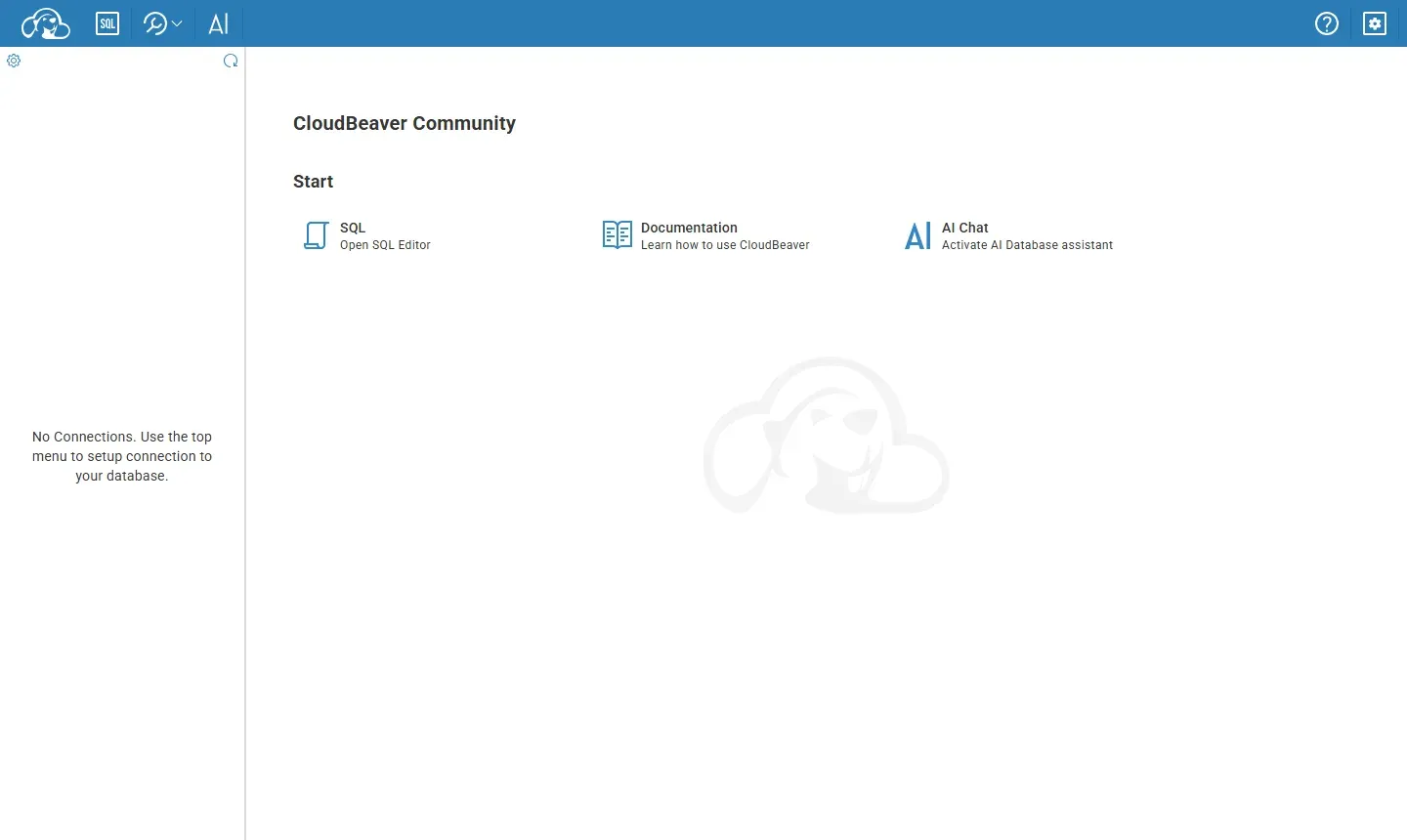
Task: Open Documentation to learn CloudBeaver
Action: (x=689, y=228)
